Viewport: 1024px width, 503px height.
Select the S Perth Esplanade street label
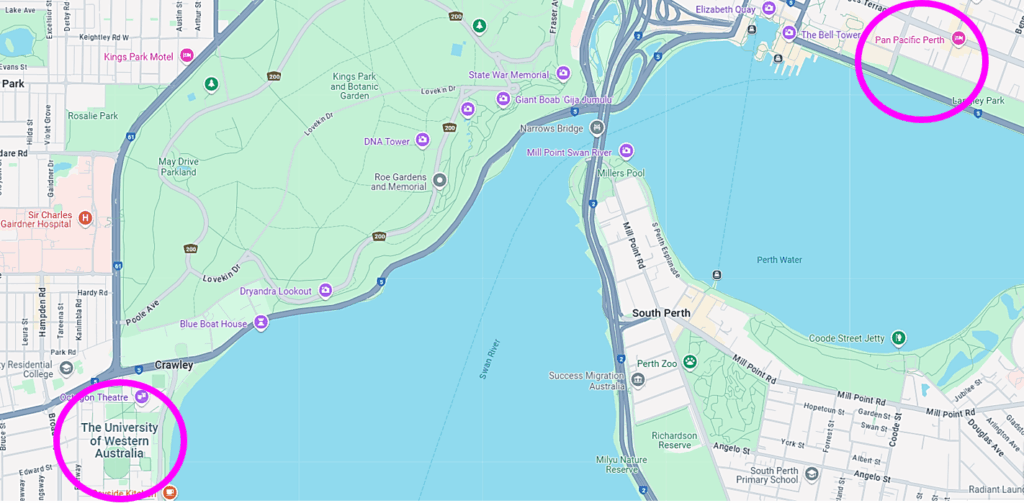[x=668, y=248]
